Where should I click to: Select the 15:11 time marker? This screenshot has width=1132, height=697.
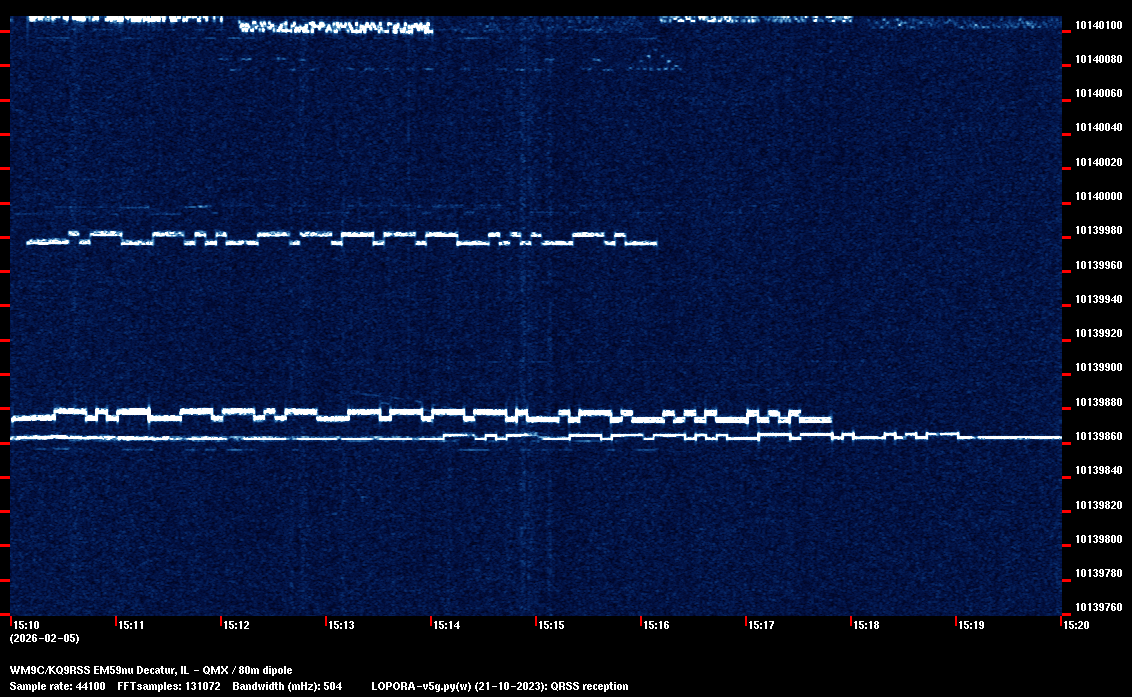pos(131,625)
